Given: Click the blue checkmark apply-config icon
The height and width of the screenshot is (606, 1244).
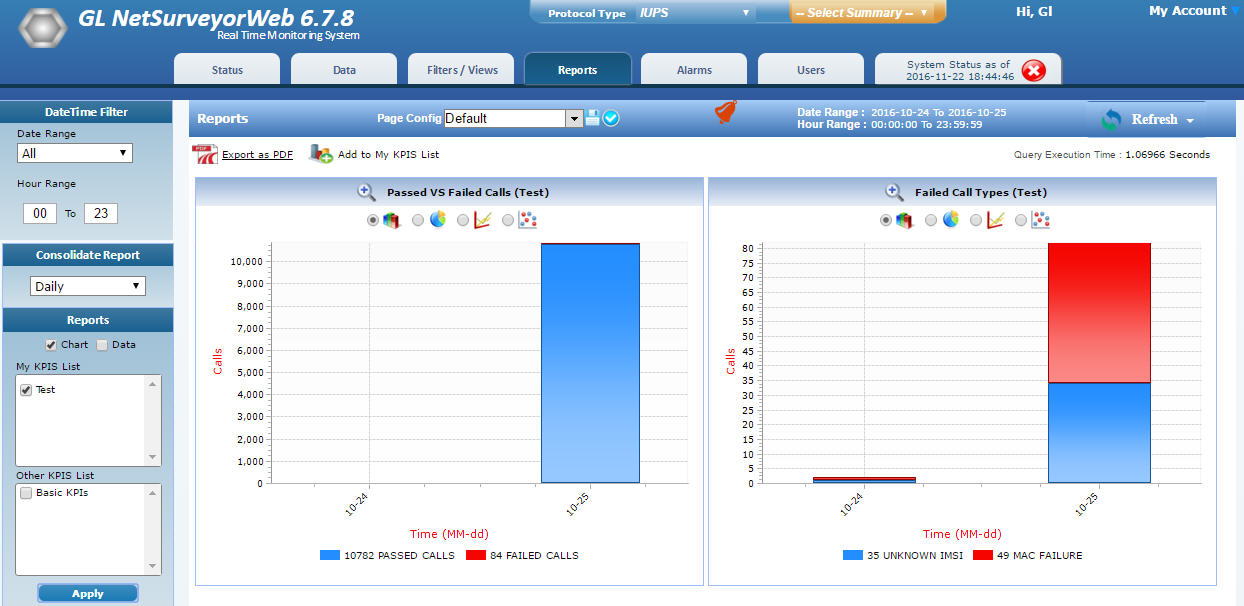Looking at the screenshot, I should pyautogui.click(x=611, y=118).
